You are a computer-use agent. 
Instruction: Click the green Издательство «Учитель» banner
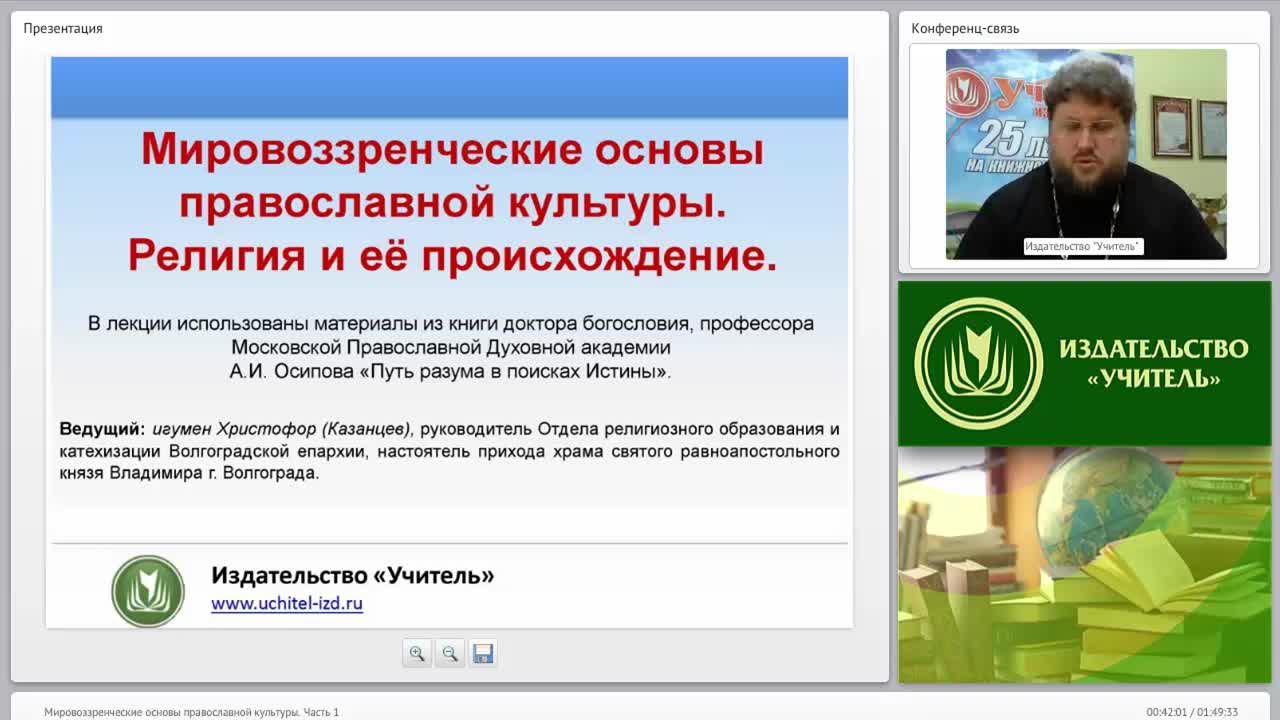pos(1084,363)
